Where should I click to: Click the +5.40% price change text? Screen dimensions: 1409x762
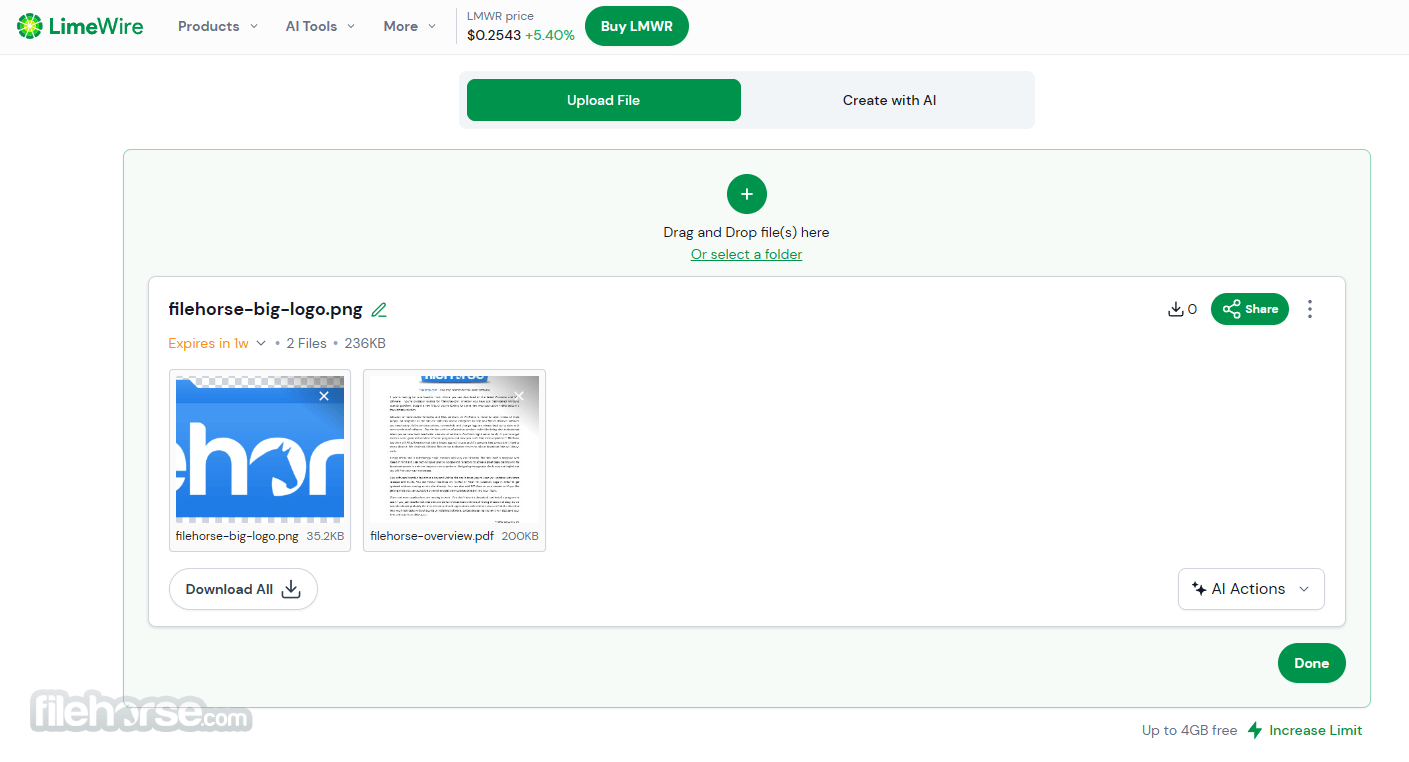550,35
